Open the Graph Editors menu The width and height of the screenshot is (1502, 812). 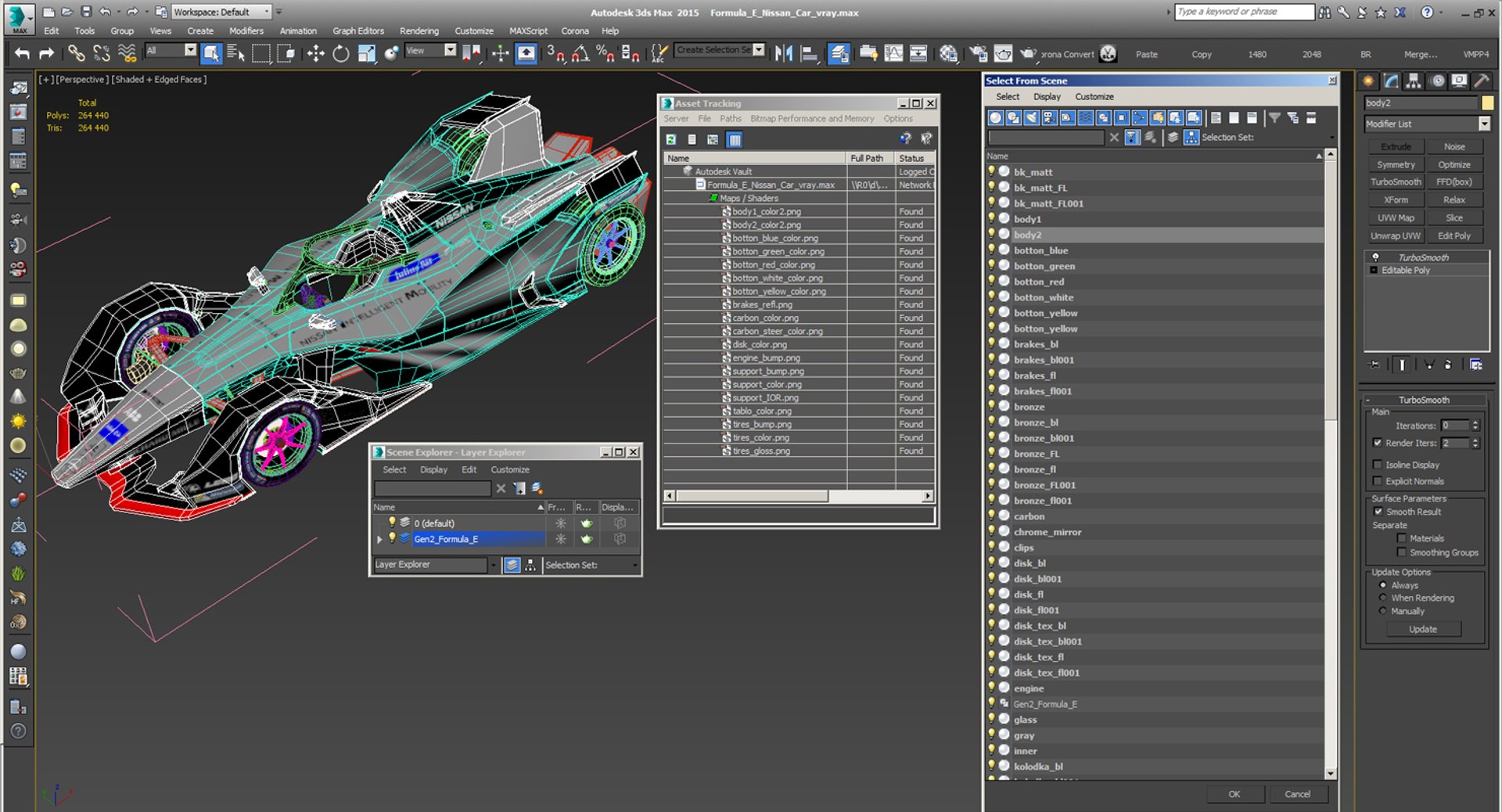coord(358,31)
